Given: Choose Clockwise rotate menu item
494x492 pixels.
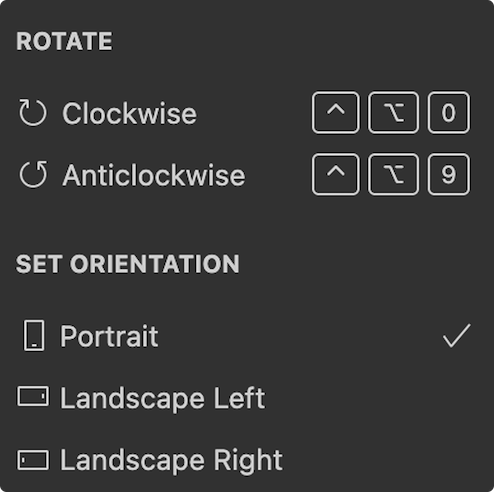Looking at the screenshot, I should coord(247,113).
